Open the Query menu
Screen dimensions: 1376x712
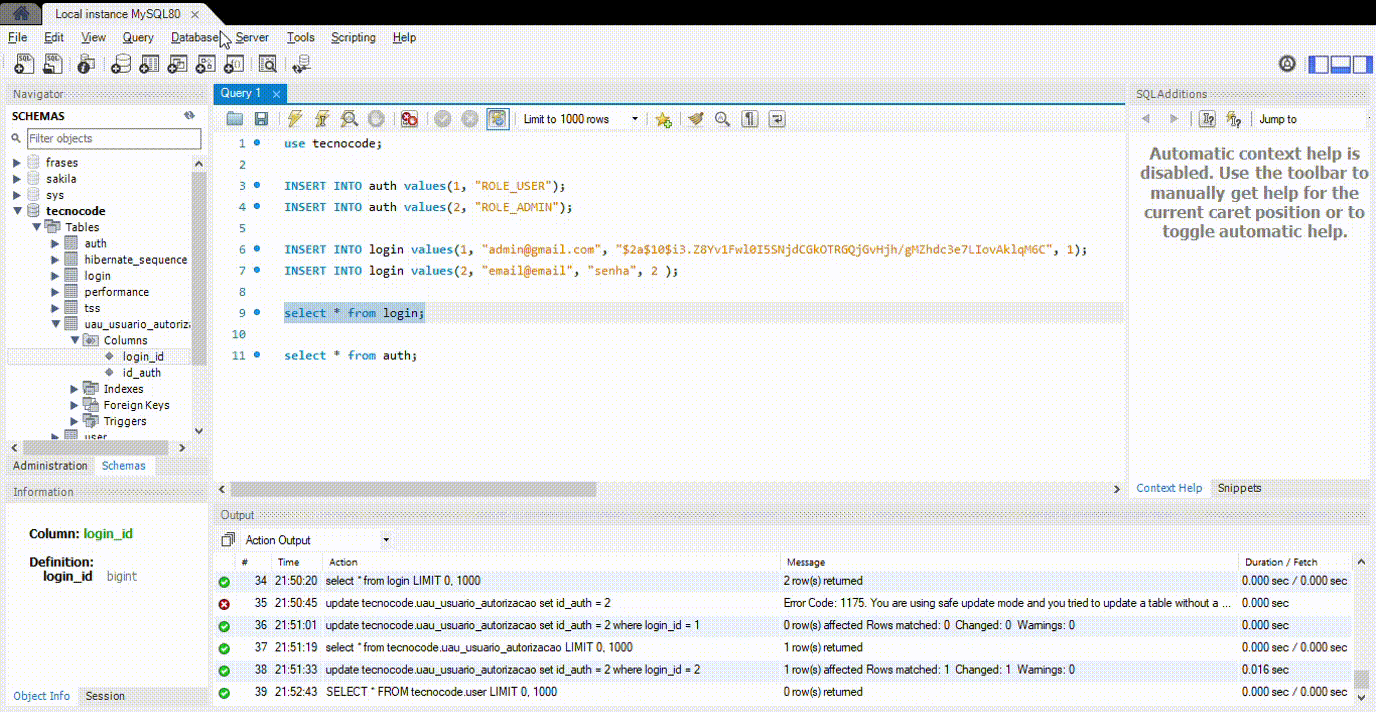tap(138, 37)
